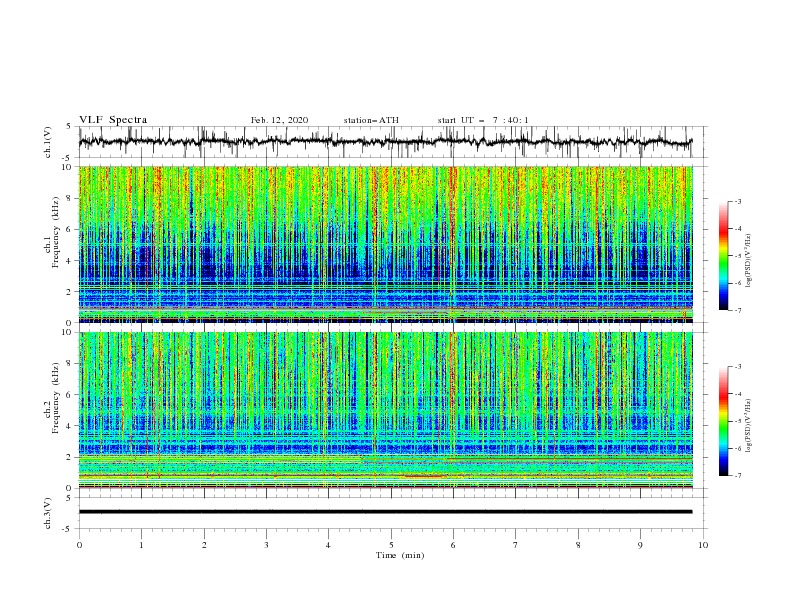Click the time axis tick label '10'
This screenshot has width=792, height=612.
coord(703,545)
